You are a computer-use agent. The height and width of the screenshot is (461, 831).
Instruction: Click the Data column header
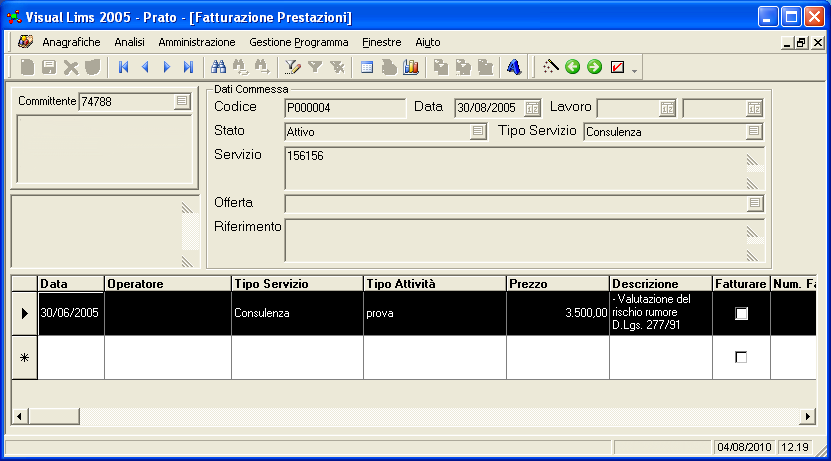pos(70,283)
